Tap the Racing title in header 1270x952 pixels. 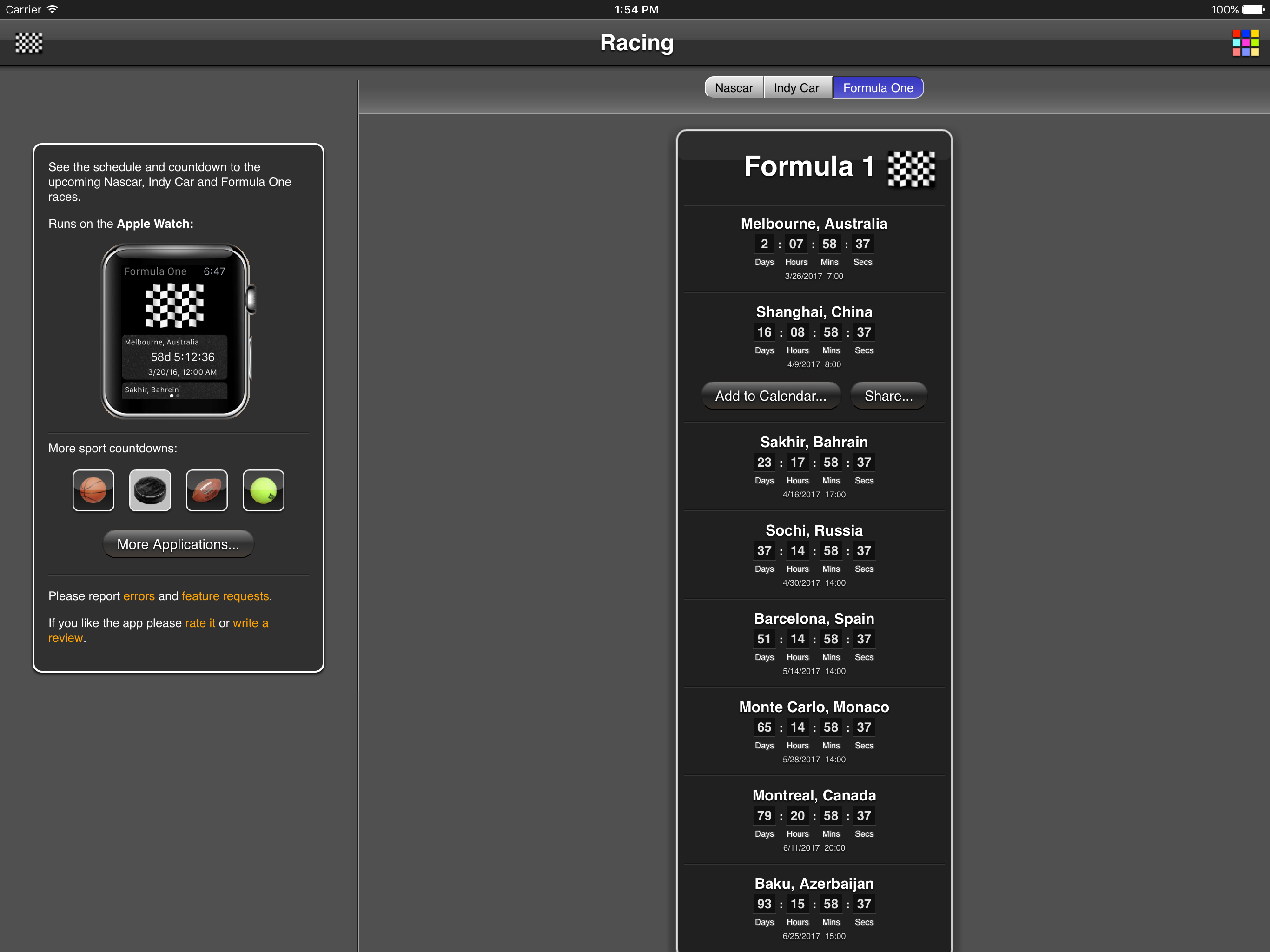click(x=636, y=43)
